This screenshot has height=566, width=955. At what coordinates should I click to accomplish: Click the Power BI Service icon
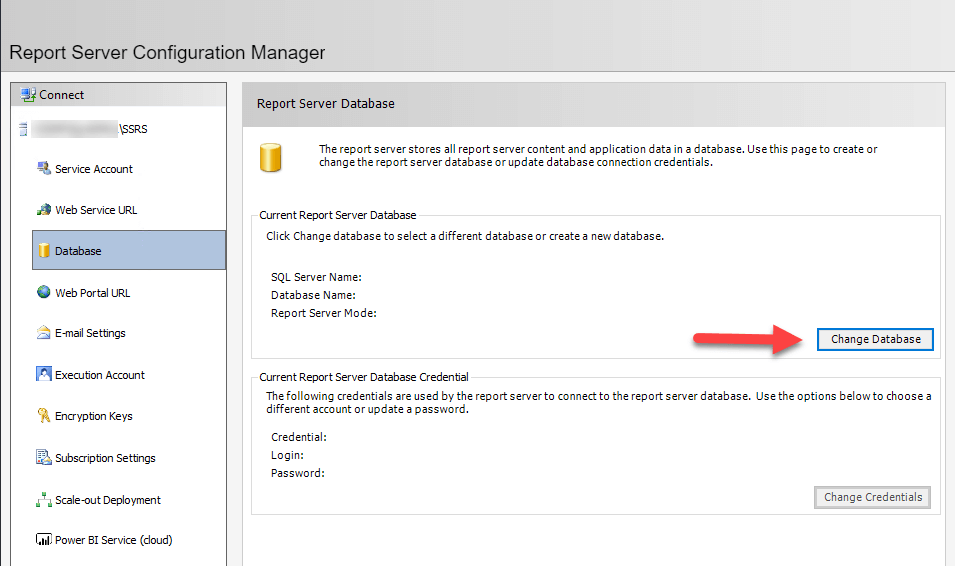tap(44, 540)
